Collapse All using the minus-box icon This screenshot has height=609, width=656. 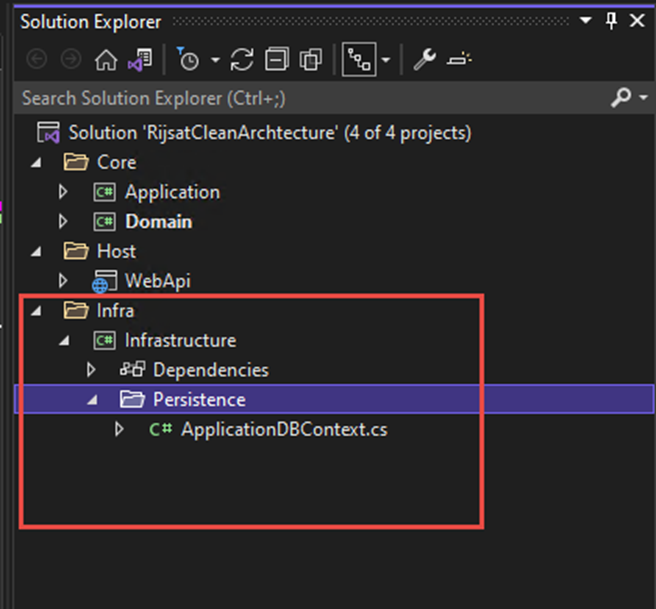277,61
